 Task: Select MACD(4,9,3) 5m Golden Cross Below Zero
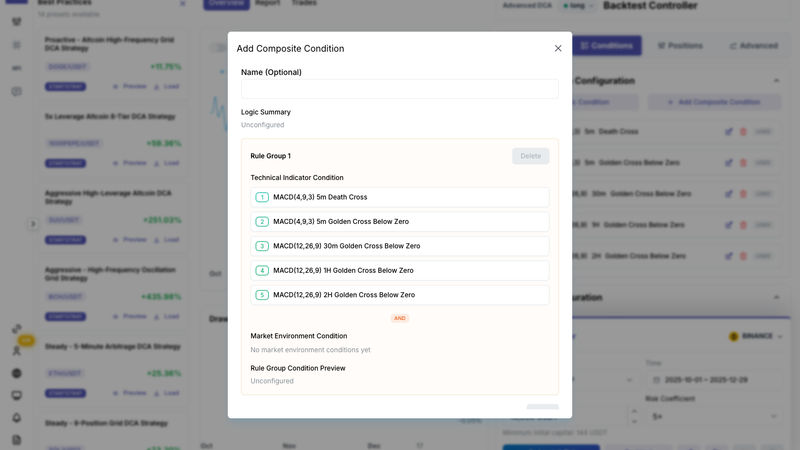click(399, 221)
